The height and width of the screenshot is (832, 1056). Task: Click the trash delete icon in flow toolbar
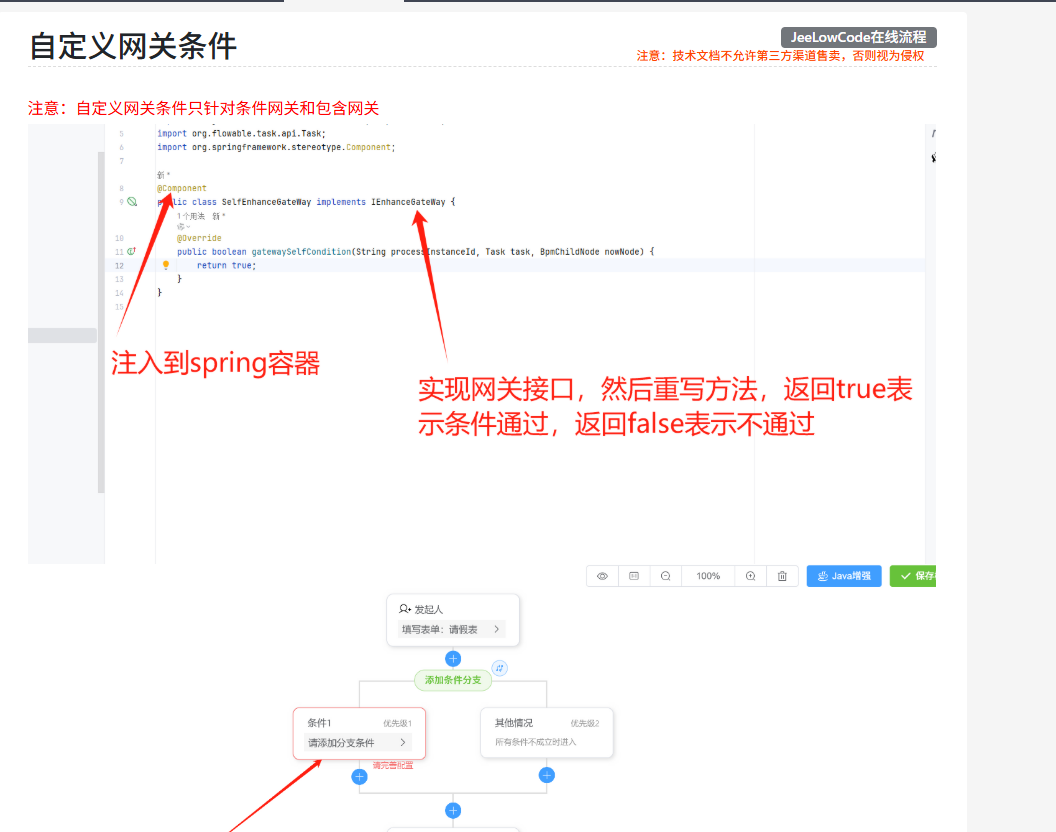tap(782, 576)
